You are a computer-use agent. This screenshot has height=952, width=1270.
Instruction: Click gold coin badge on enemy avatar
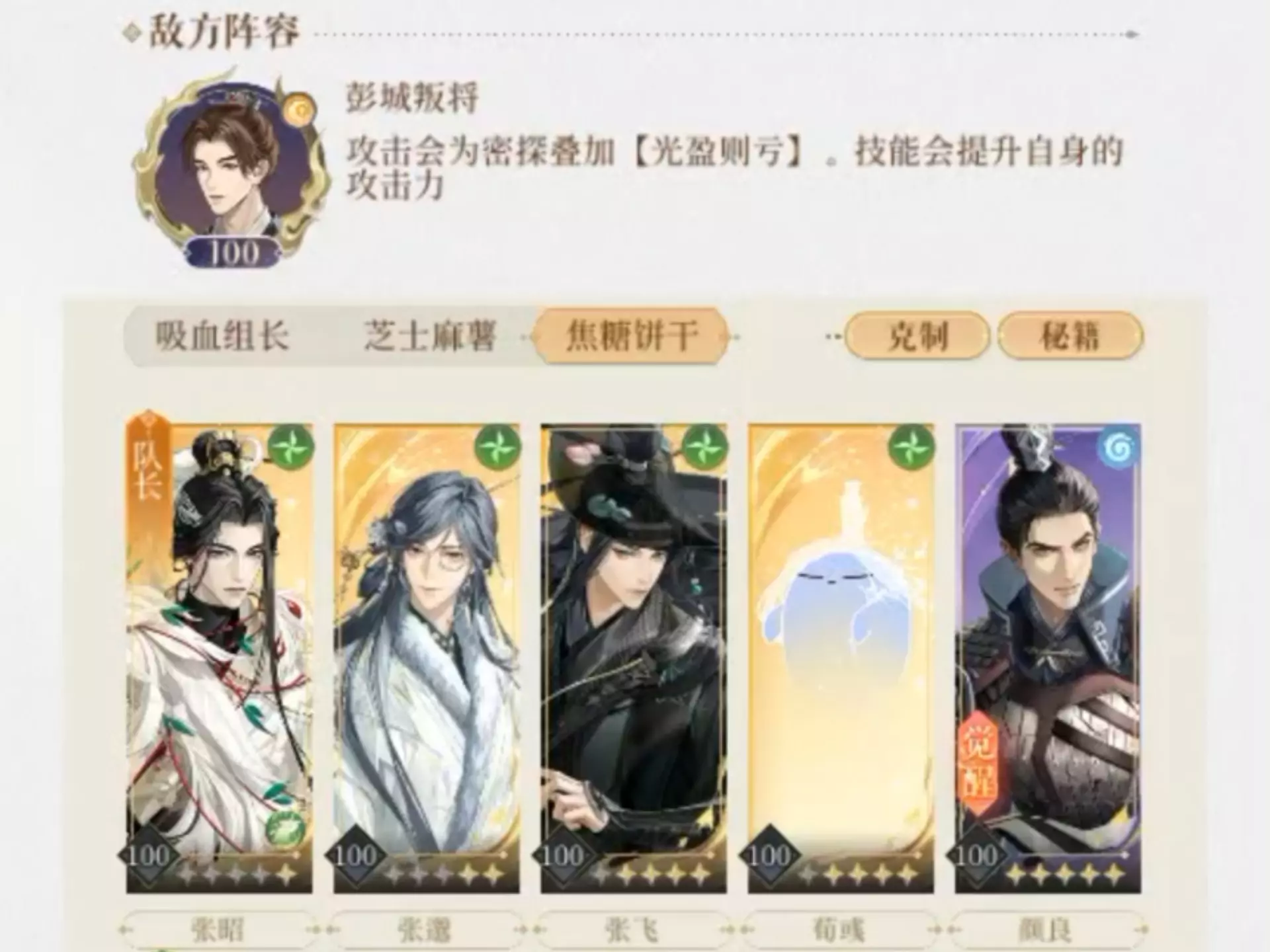297,111
